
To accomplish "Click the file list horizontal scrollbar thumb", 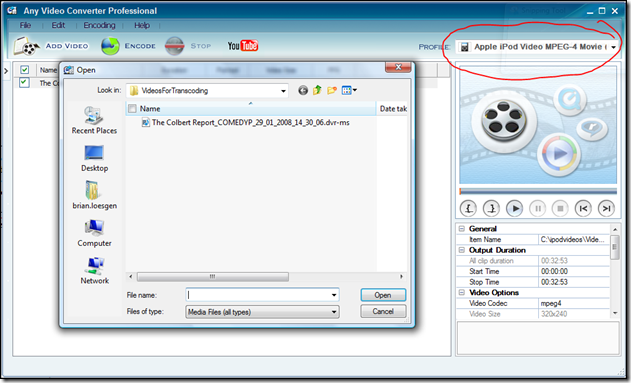I will click(x=212, y=277).
